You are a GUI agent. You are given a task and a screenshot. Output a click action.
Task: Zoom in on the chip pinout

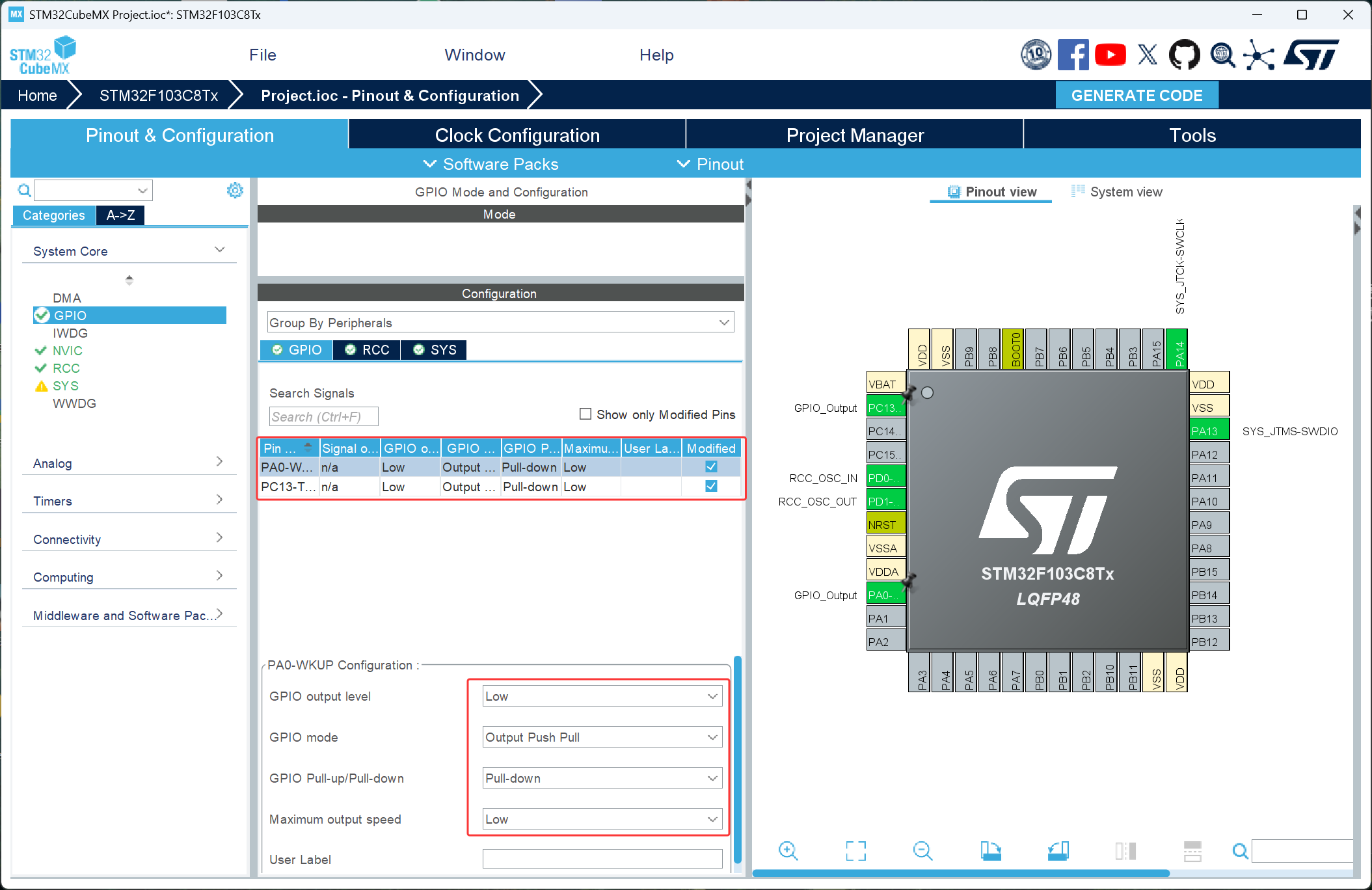pyautogui.click(x=788, y=850)
